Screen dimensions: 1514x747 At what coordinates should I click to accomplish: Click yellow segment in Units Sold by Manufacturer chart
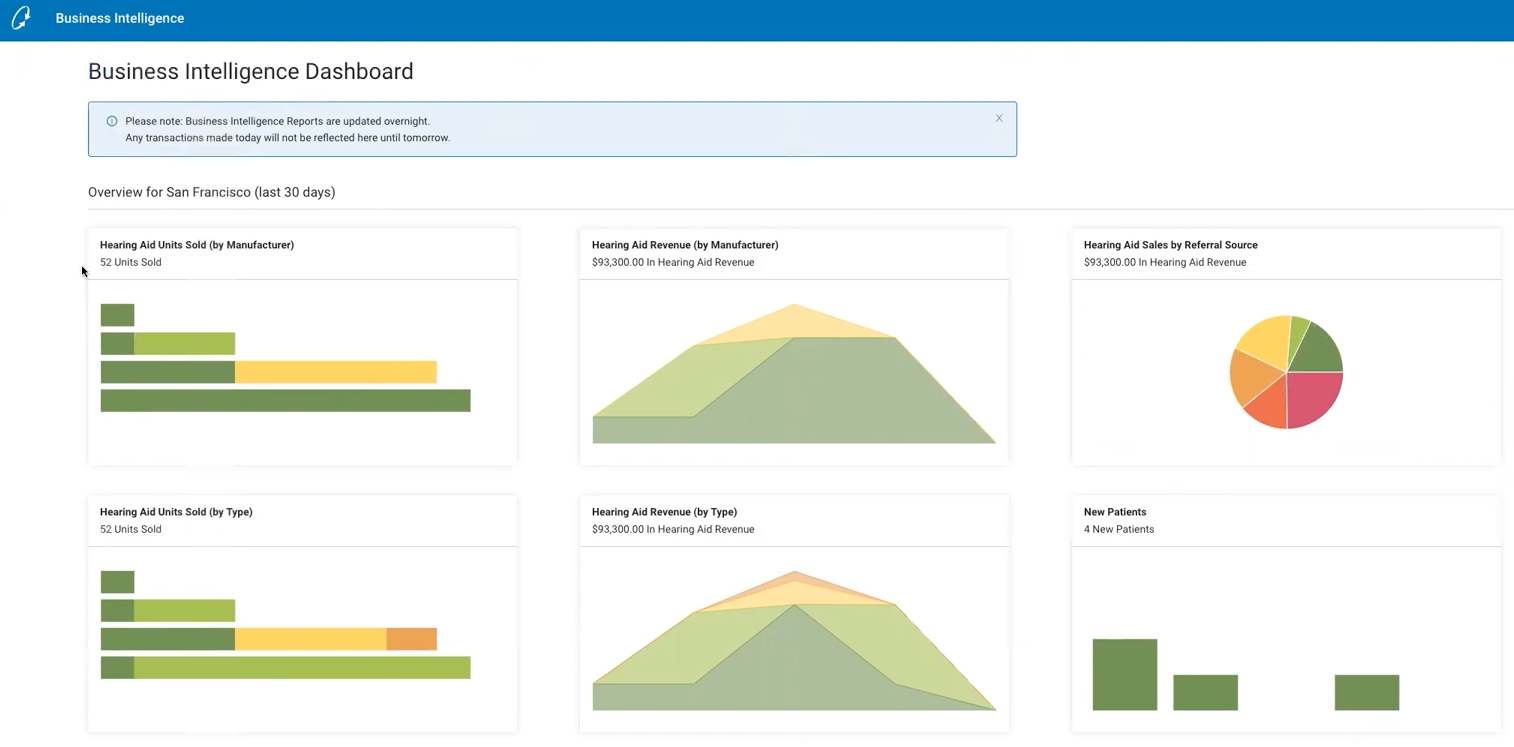tap(335, 372)
